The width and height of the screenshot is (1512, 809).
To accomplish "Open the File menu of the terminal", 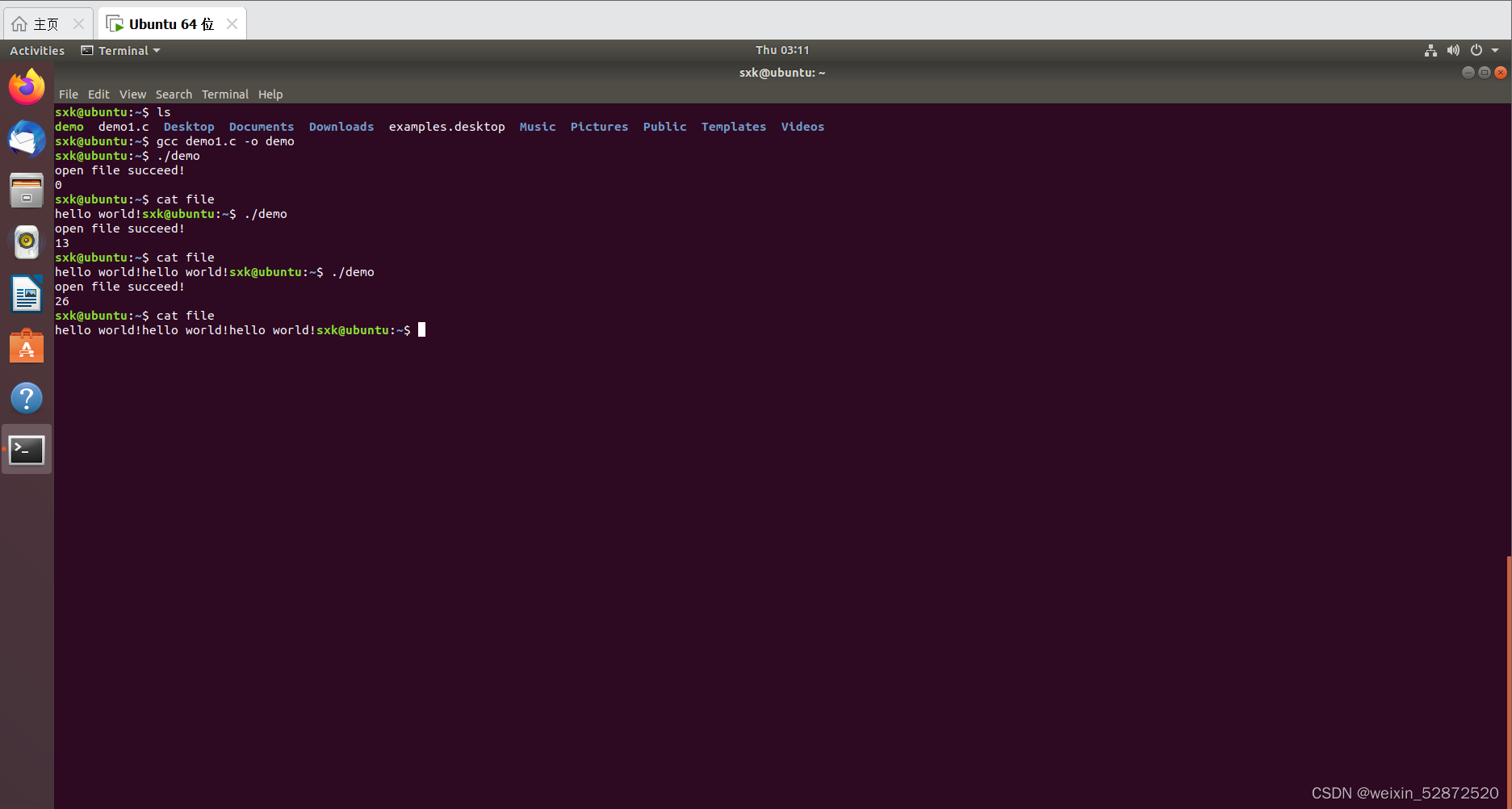I will click(x=68, y=94).
